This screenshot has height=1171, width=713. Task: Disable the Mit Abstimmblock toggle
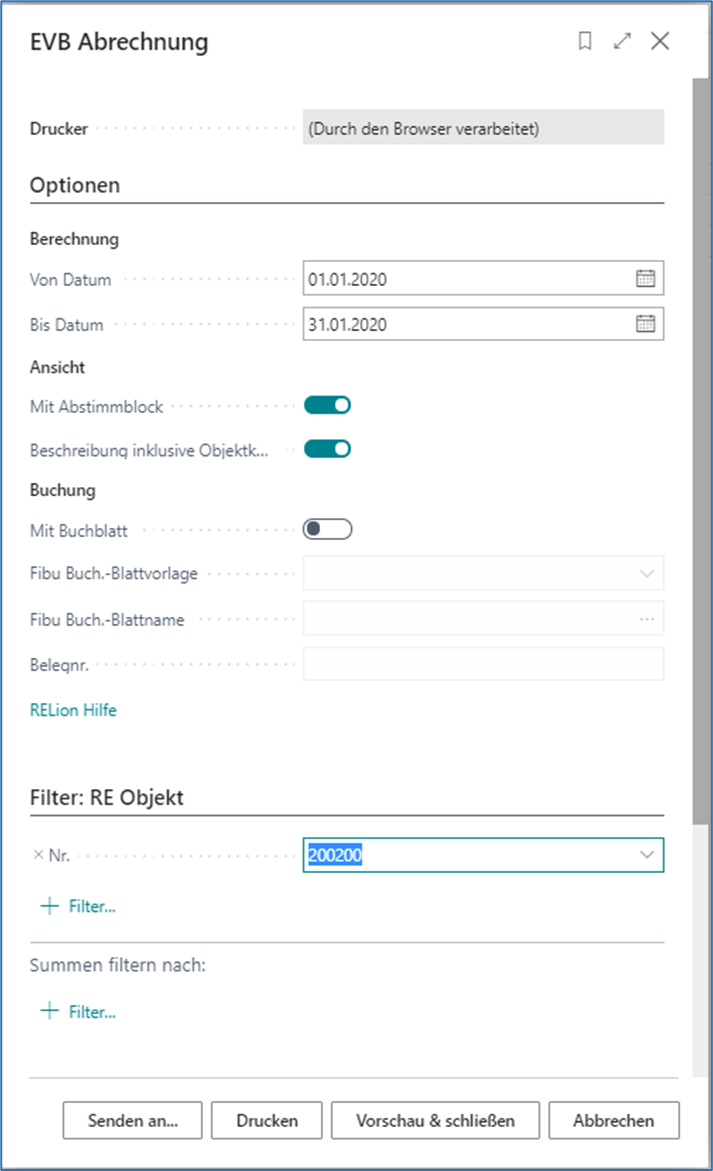tap(327, 405)
